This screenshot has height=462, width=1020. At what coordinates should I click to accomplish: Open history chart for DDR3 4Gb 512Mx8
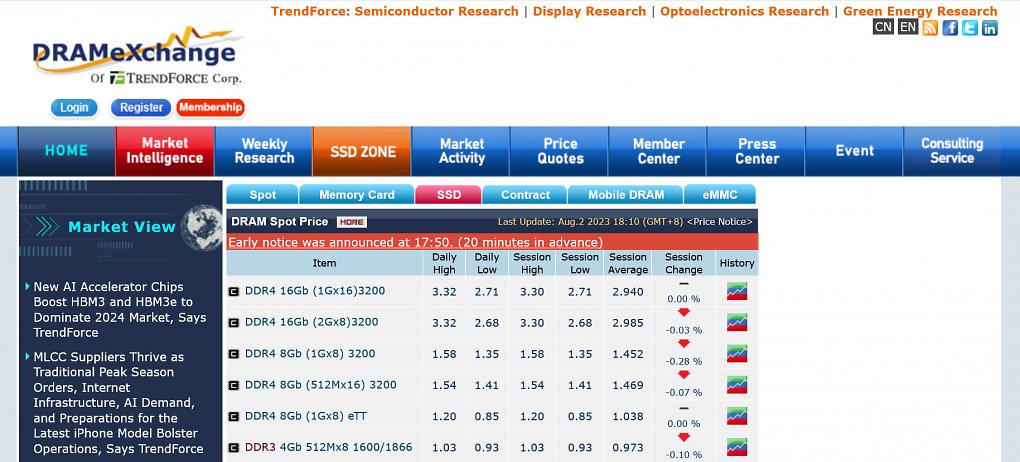(x=737, y=447)
